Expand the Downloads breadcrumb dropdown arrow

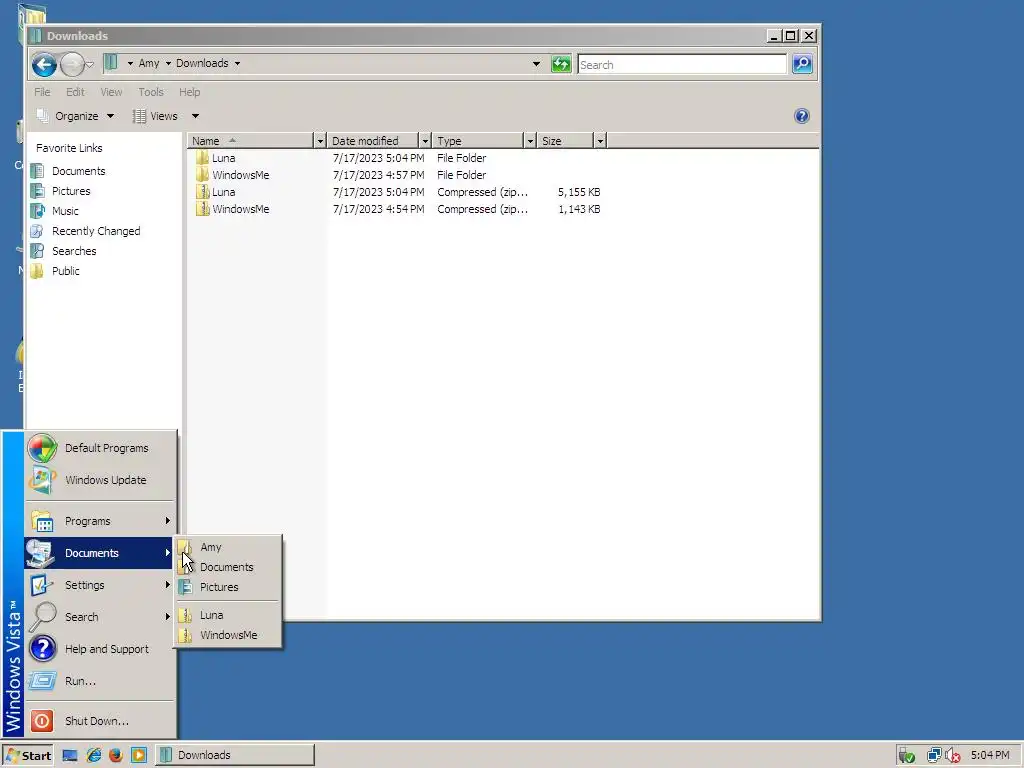click(237, 63)
